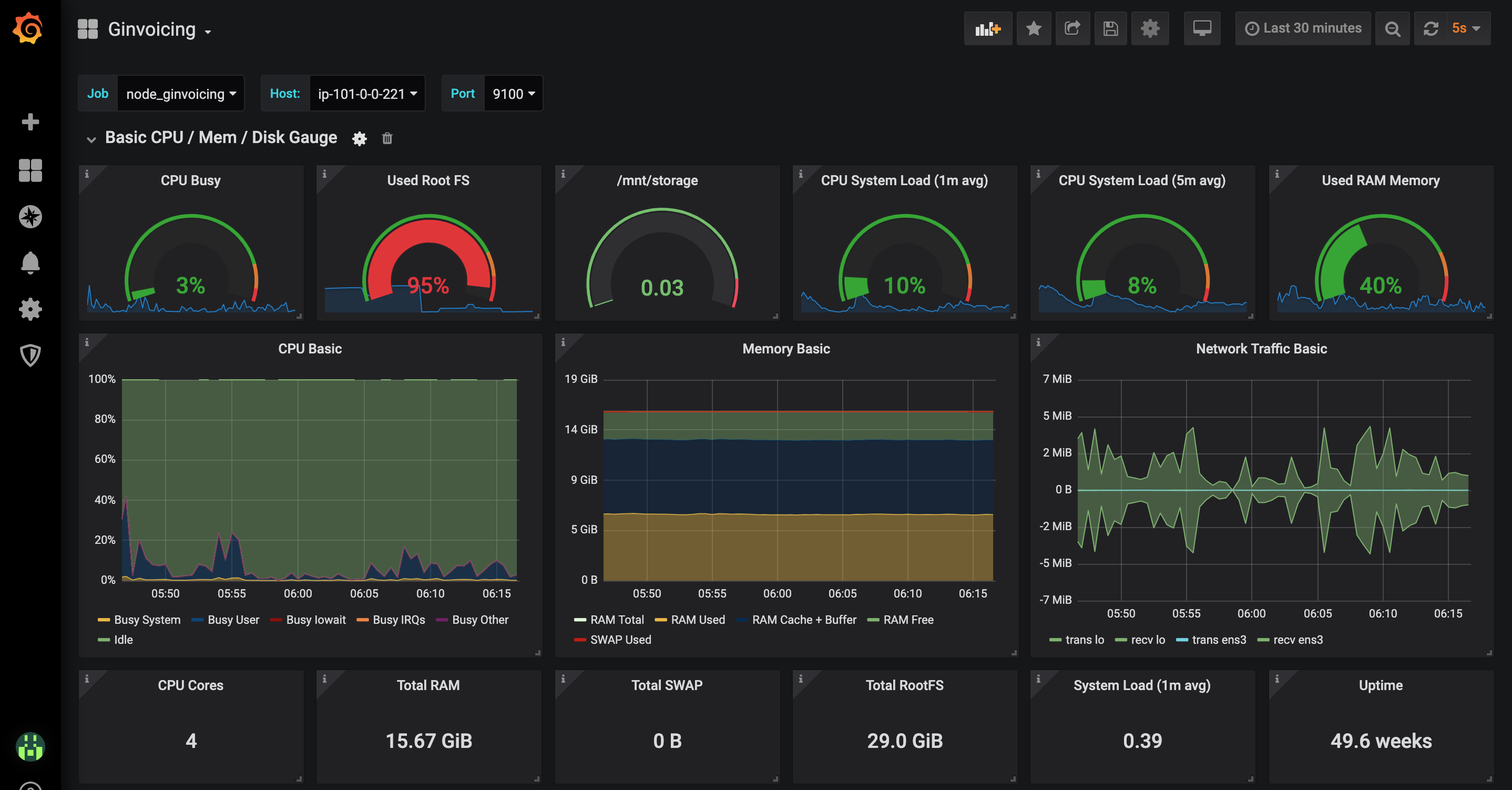Click the TV kiosk mode icon
The image size is (1512, 790).
pyautogui.click(x=1201, y=28)
